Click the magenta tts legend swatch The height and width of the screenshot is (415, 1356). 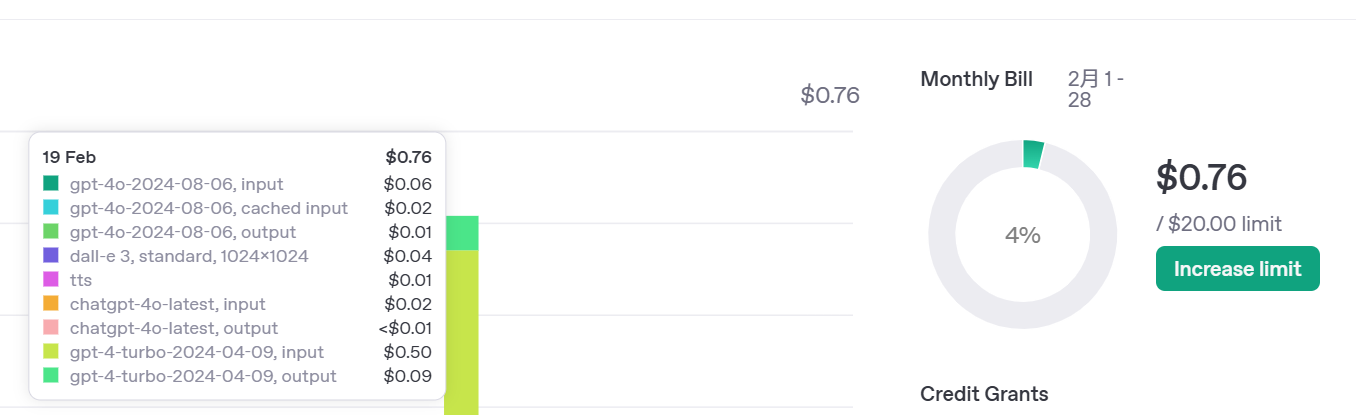click(x=51, y=280)
